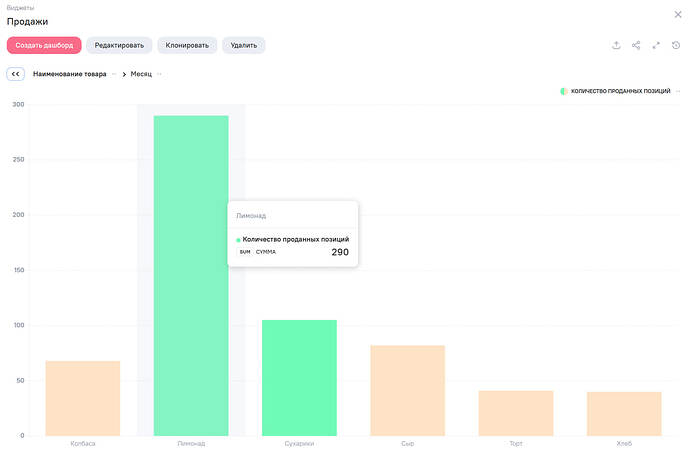This screenshot has width=690, height=453.
Task: Expand widget to fullscreen
Action: [x=656, y=45]
